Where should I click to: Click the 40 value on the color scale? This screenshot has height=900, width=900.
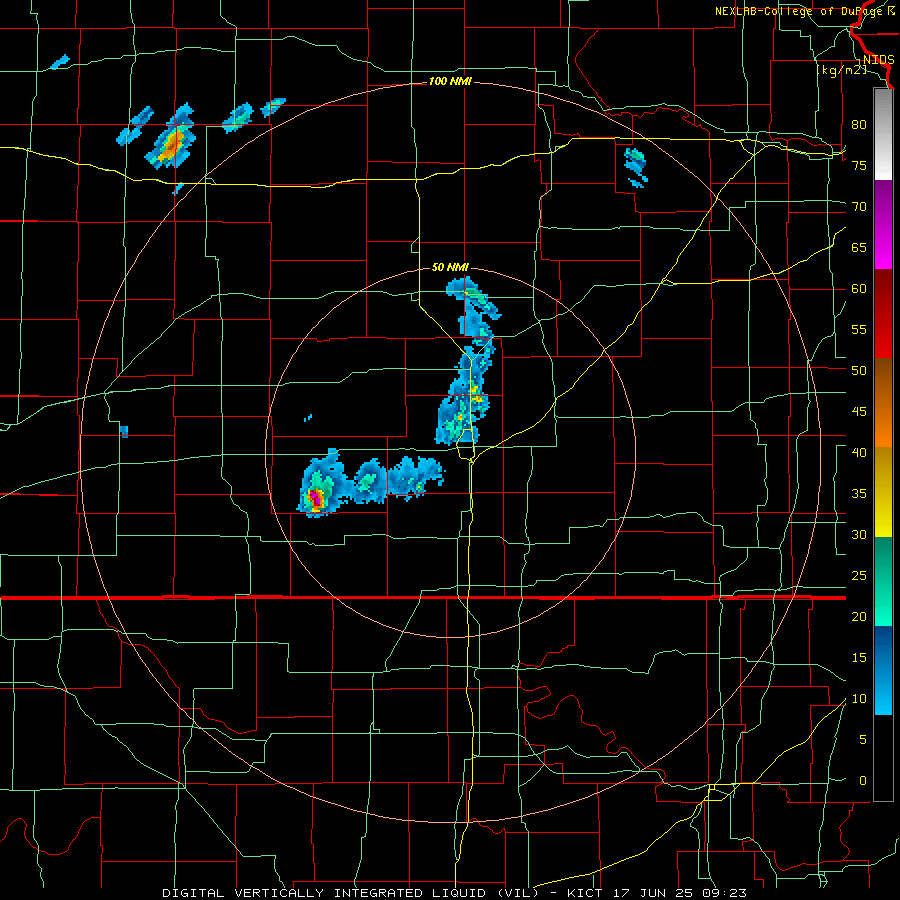859,453
